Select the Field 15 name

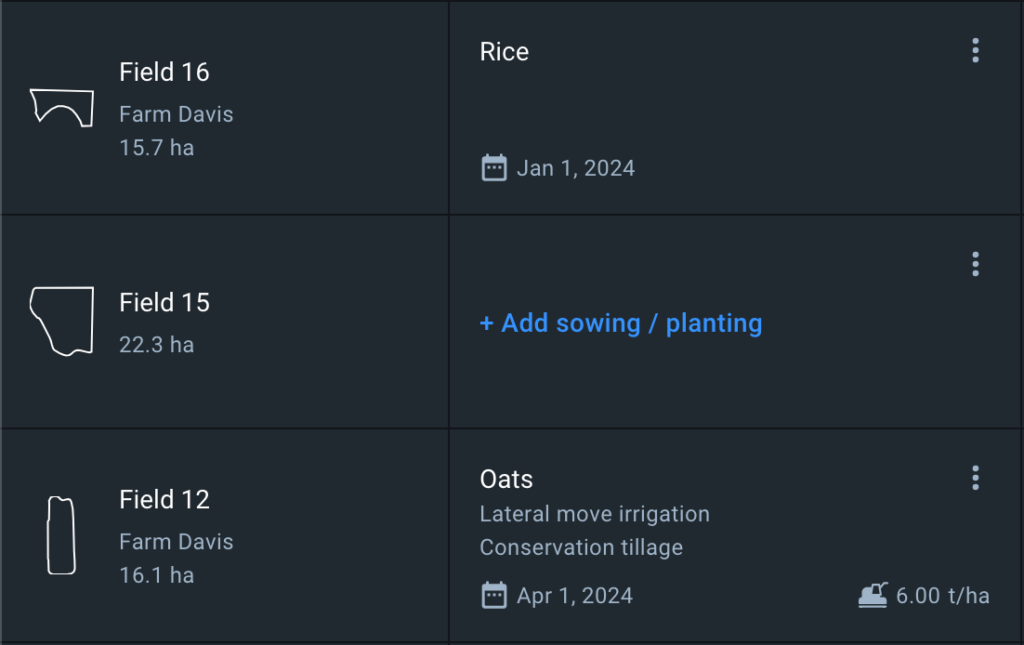pos(164,303)
